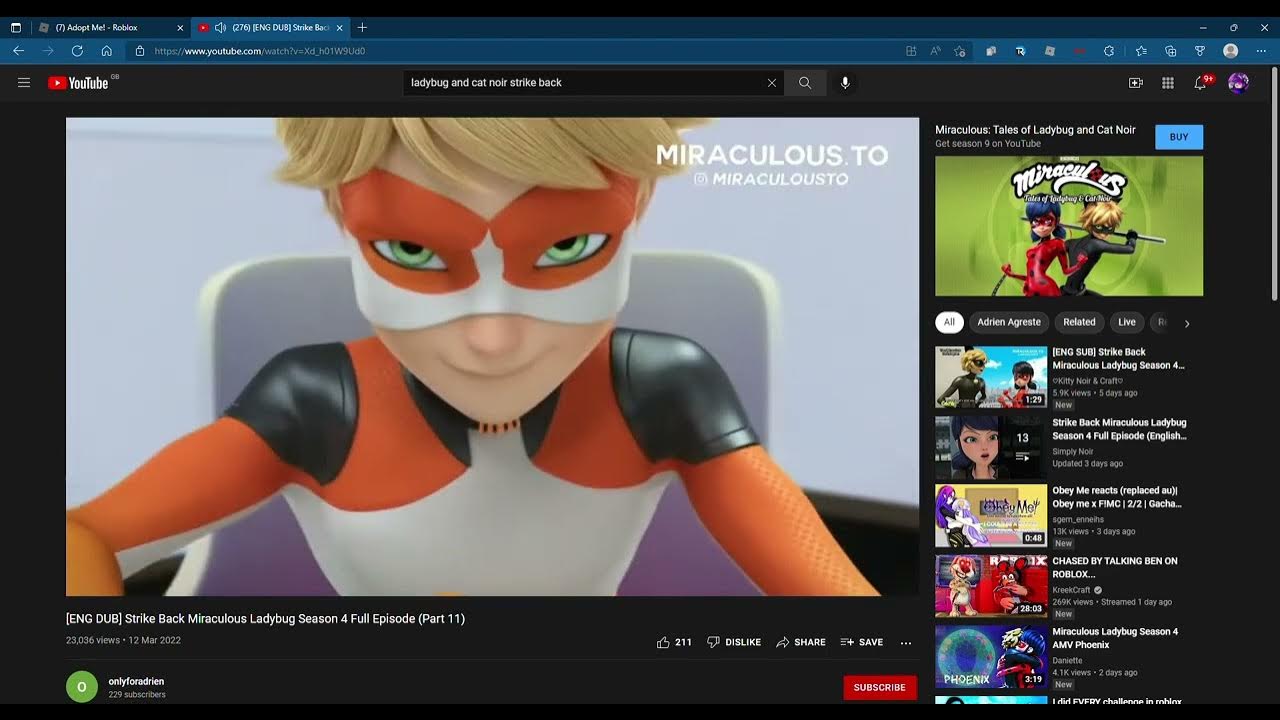Open Read aloud icon in address bar
This screenshot has width=1280, height=720.
point(936,51)
